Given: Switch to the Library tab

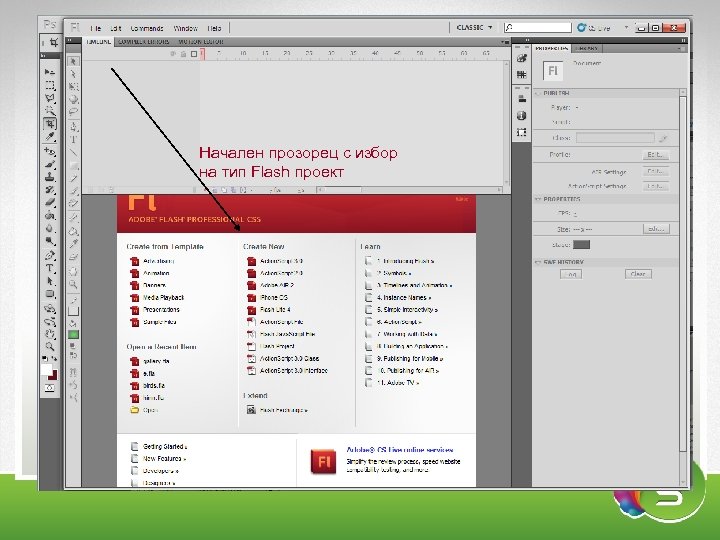Looking at the screenshot, I should click(x=586, y=48).
